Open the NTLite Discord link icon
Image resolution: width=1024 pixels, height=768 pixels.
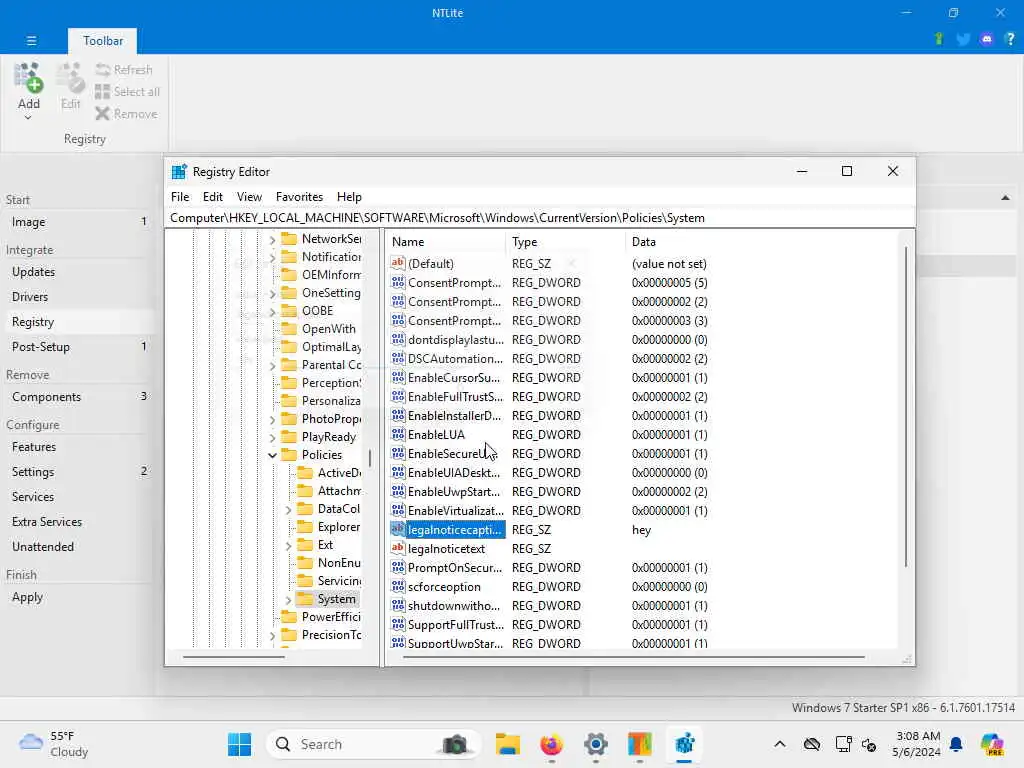(987, 39)
